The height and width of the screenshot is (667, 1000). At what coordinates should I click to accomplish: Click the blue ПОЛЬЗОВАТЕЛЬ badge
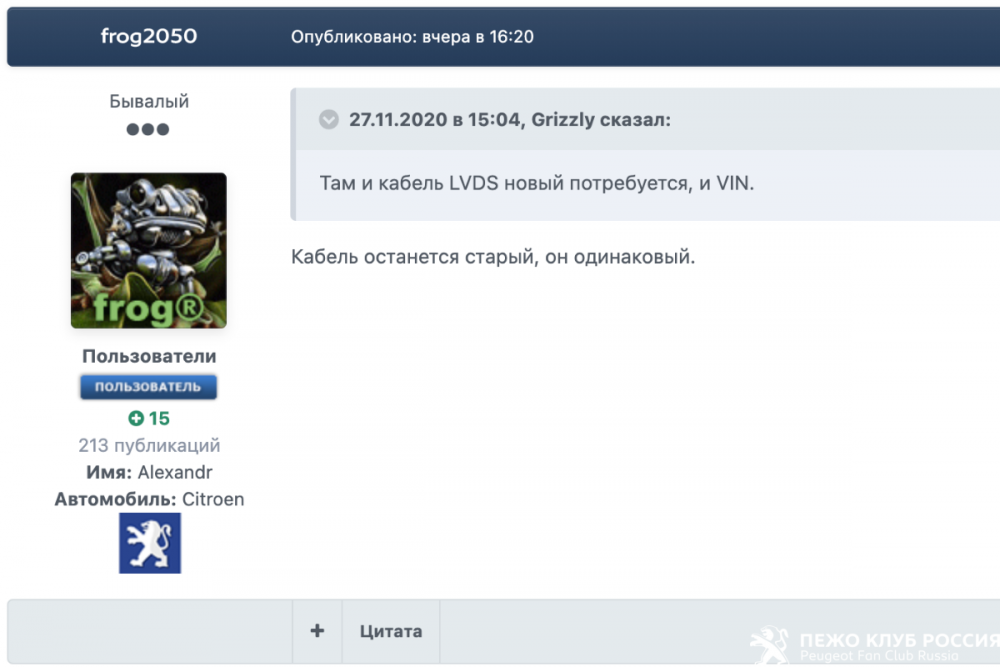pos(148,387)
